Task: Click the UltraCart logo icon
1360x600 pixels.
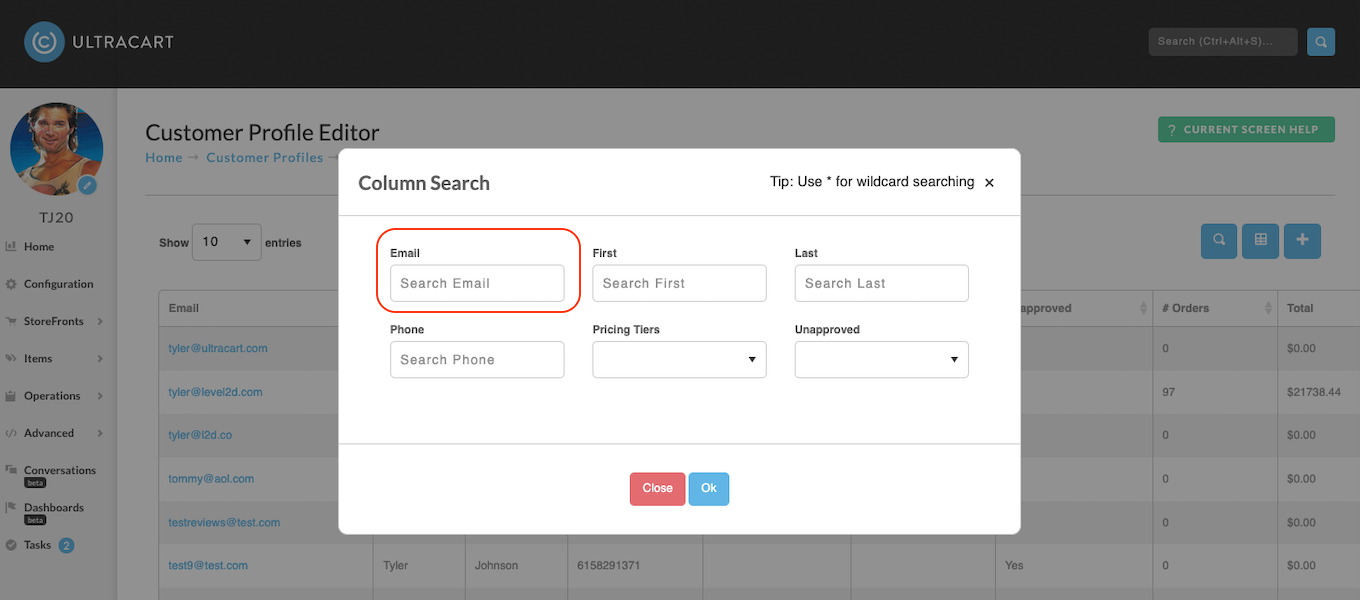Action: pyautogui.click(x=44, y=42)
